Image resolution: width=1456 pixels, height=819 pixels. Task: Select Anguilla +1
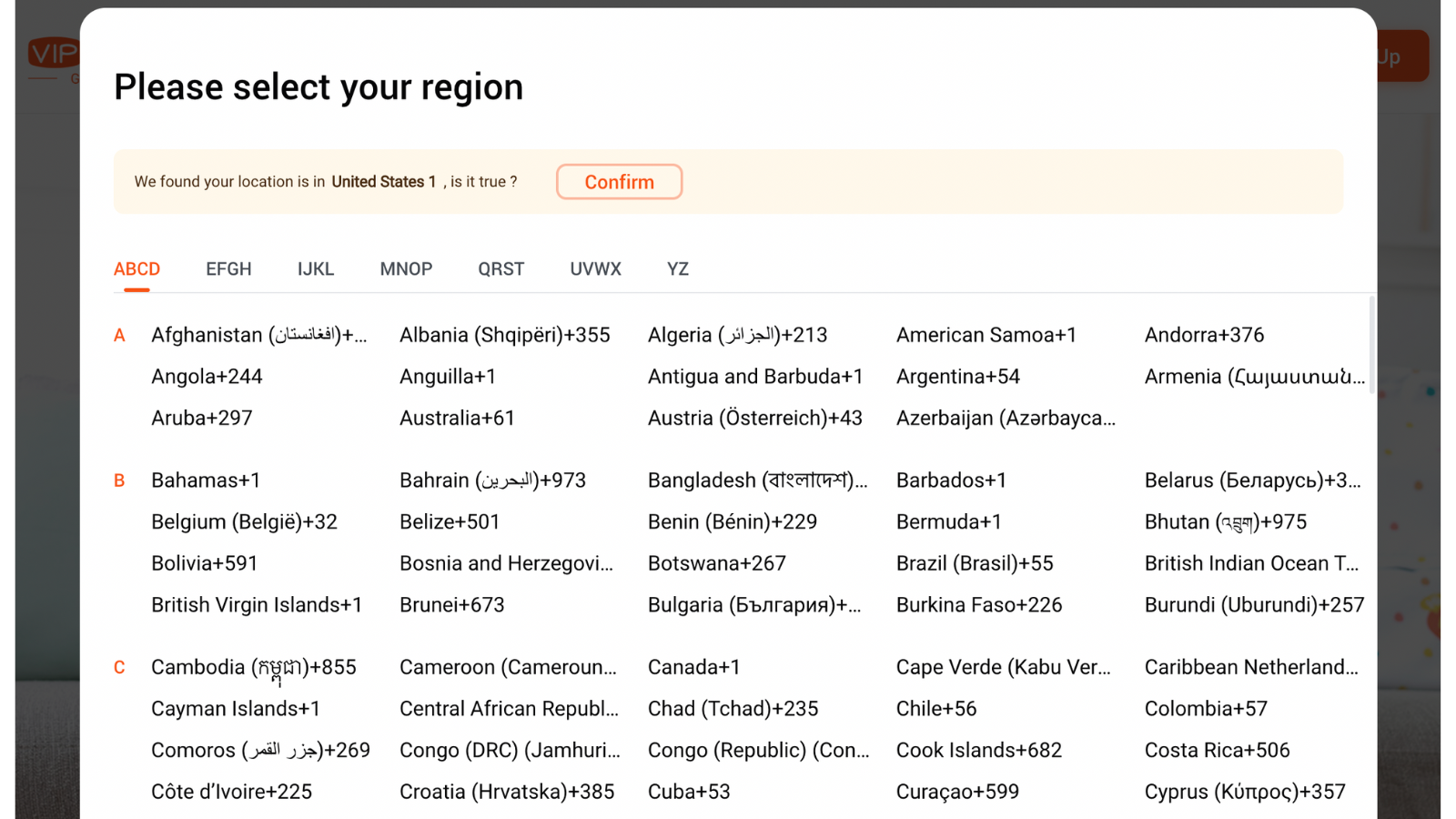(448, 377)
